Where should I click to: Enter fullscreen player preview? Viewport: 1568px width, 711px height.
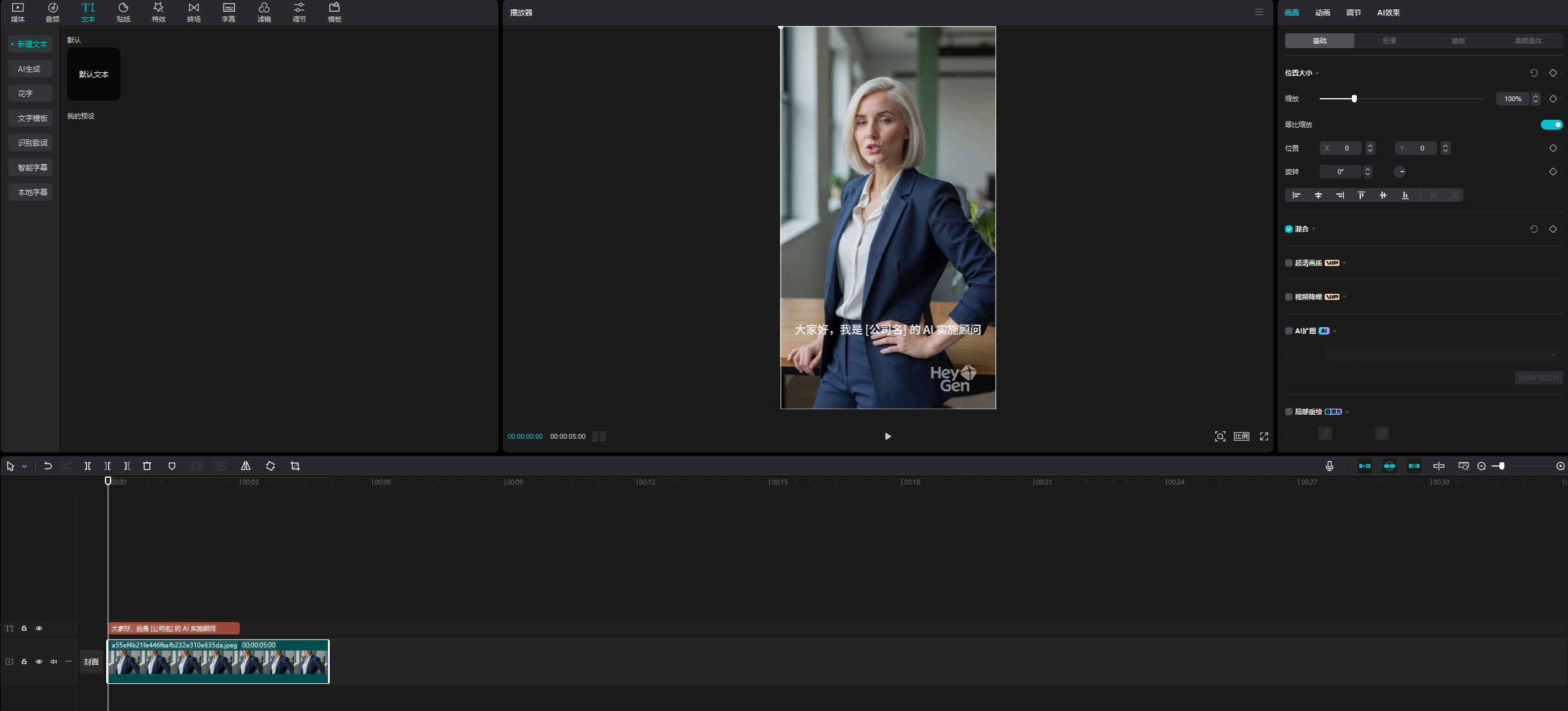click(x=1264, y=436)
